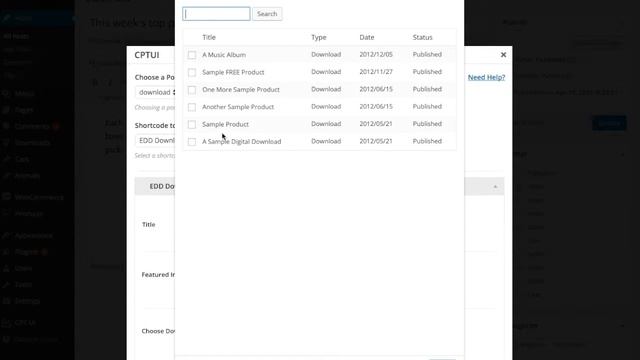The image size is (640, 360).
Task: Select the 'Another Sample Product' title
Action: pyautogui.click(x=238, y=107)
